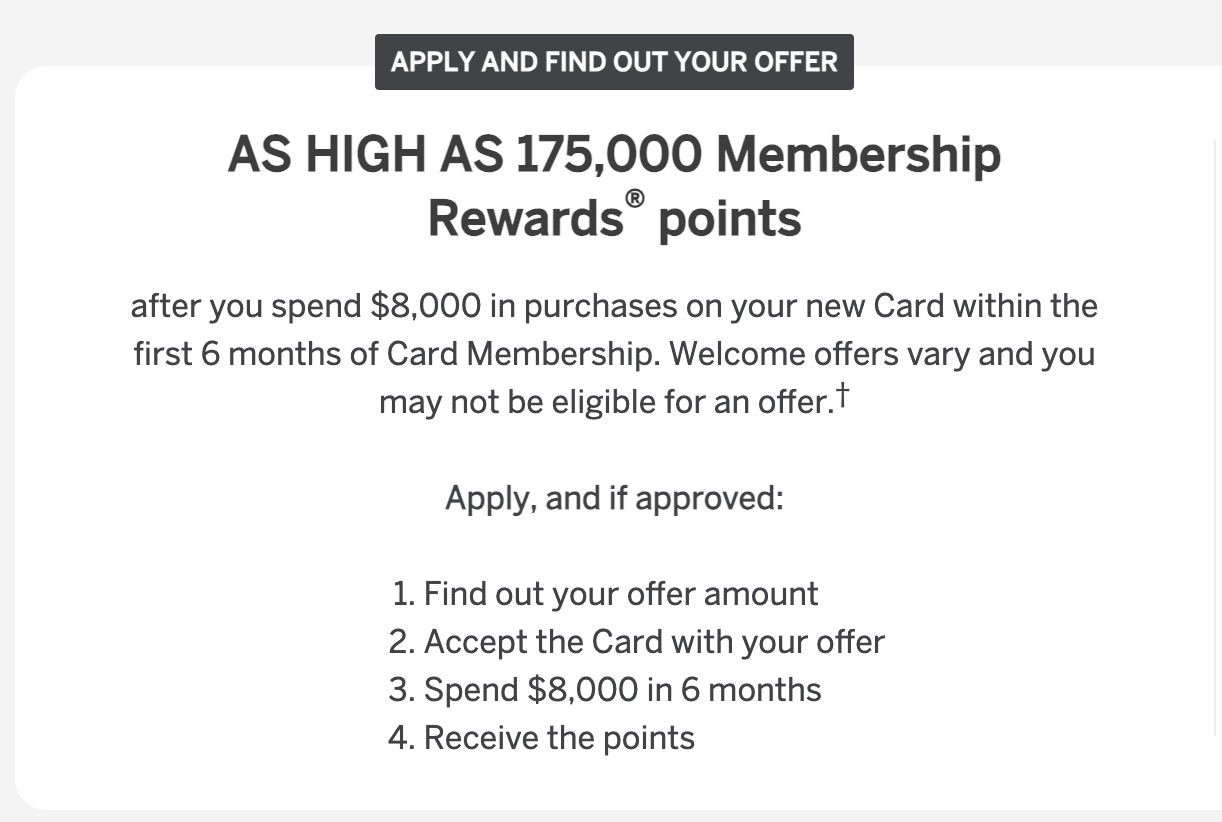Screen dimensions: 1222x822
Task: Click "may not be eligible for an offer" line
Action: [604, 402]
